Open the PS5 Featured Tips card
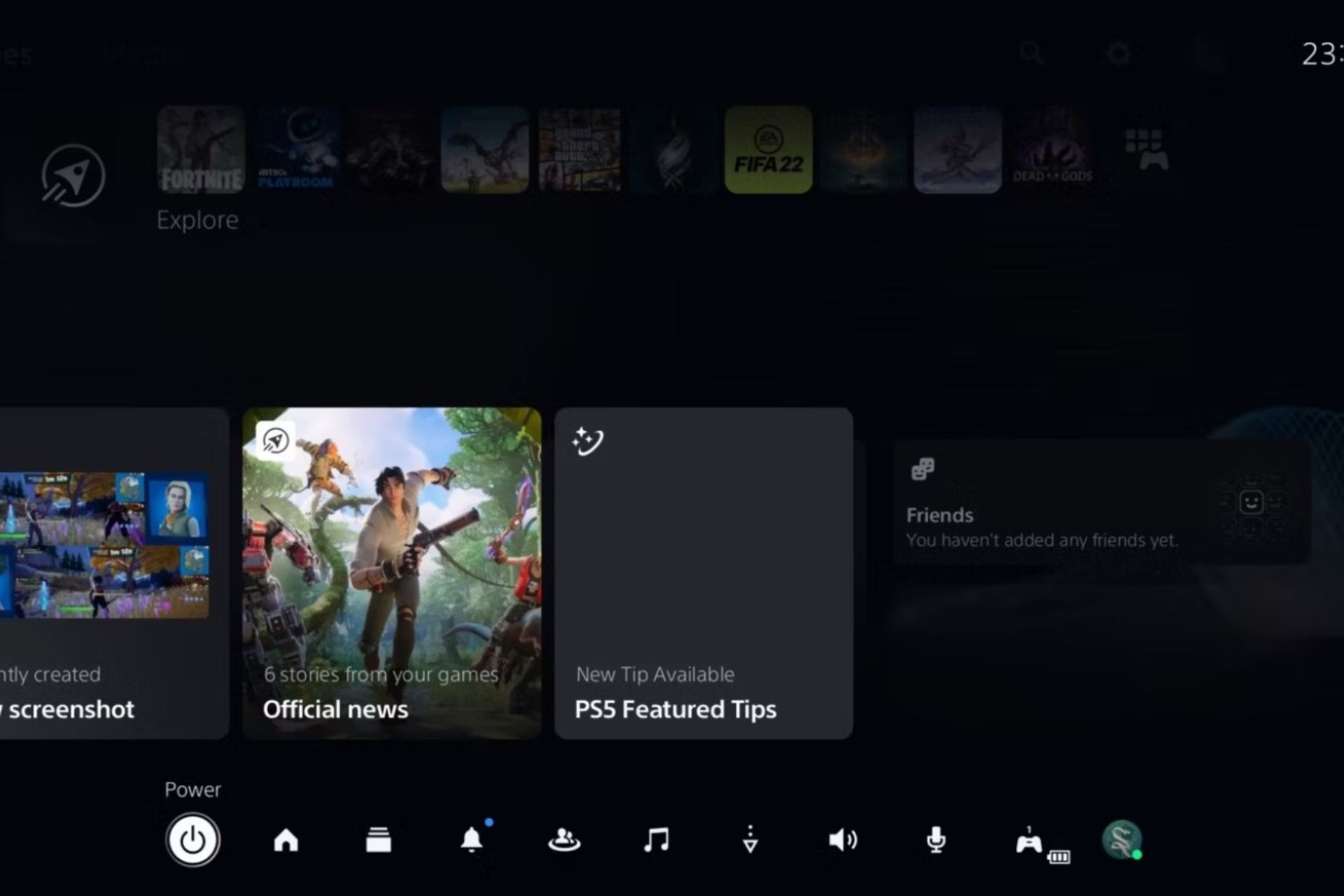 [703, 573]
